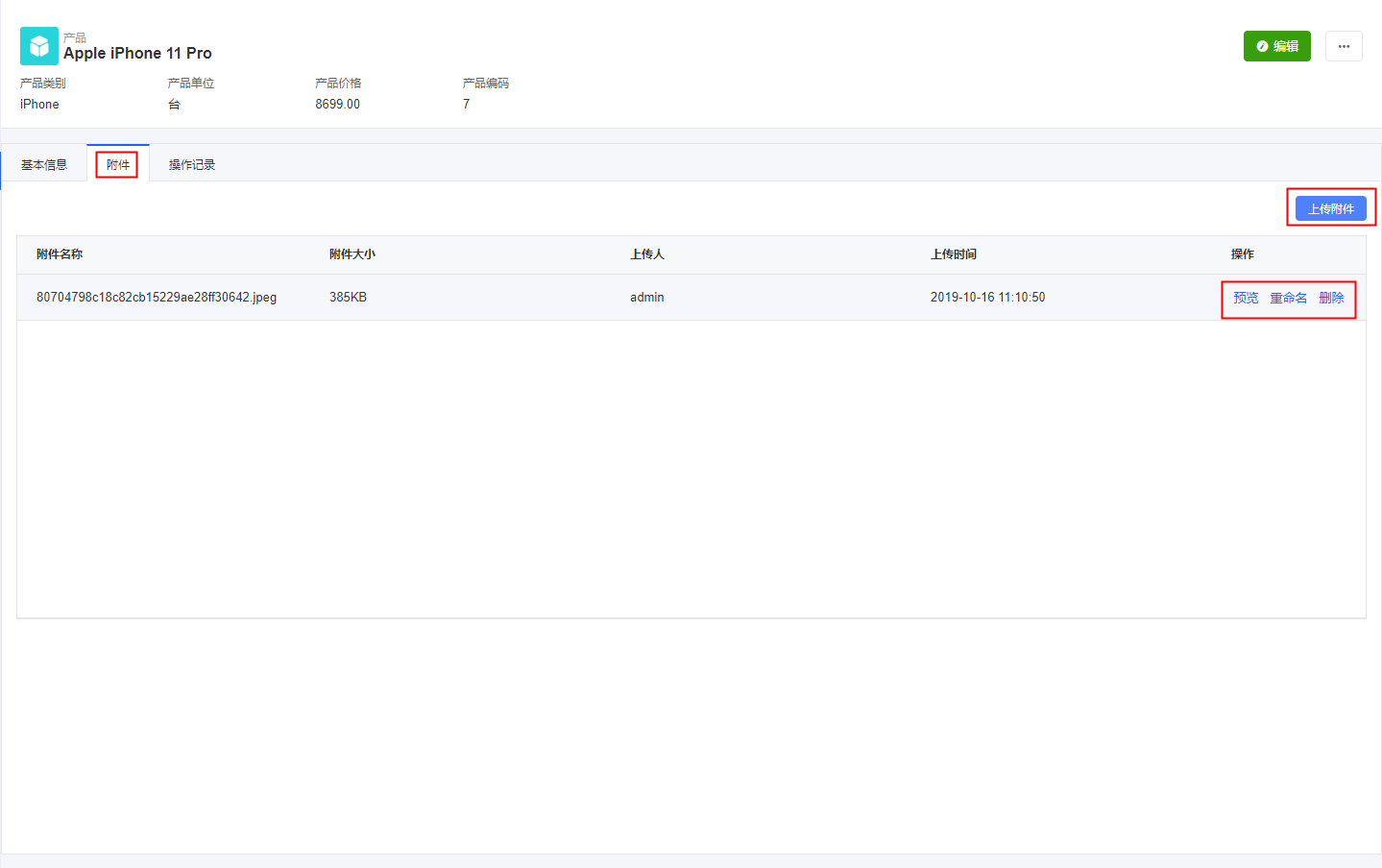Screen dimensions: 1382x868
Task: Click upload time 2019-10-16 11:10:50
Action: (987, 298)
